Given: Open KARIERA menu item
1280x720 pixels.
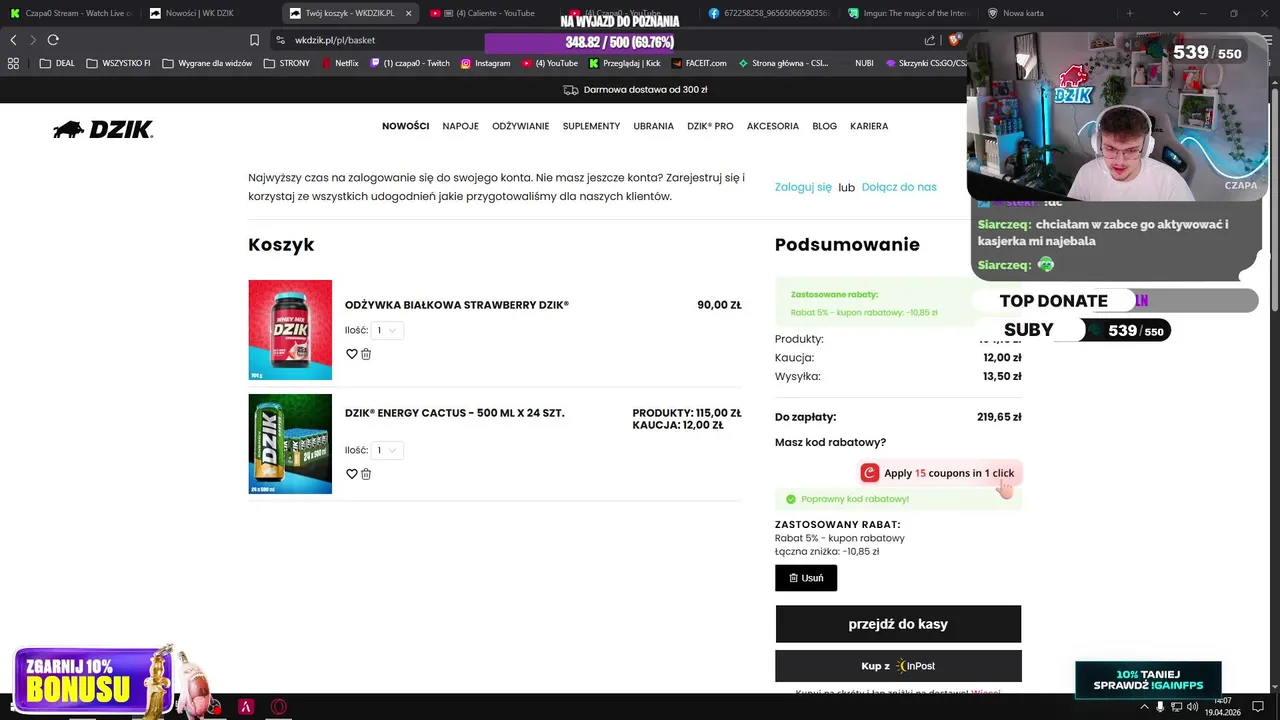Looking at the screenshot, I should click(869, 126).
